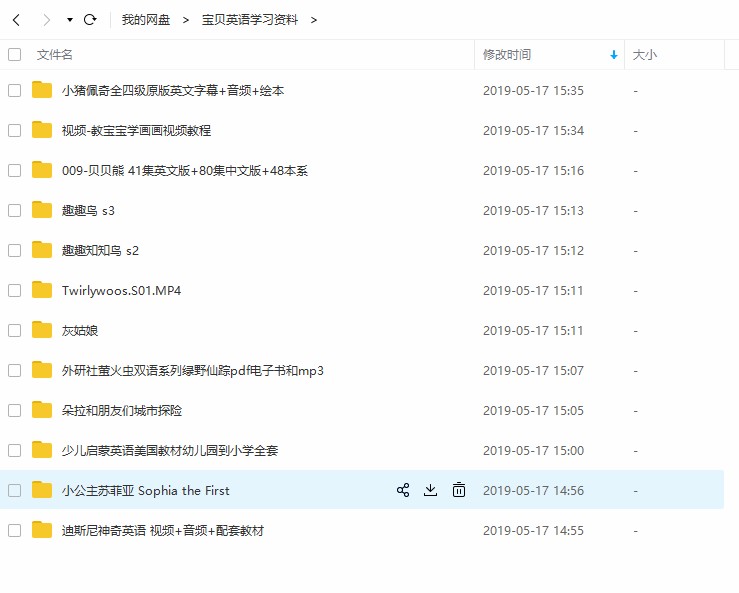Open 灰姑娘
This screenshot has height=593, width=739.
coord(80,331)
